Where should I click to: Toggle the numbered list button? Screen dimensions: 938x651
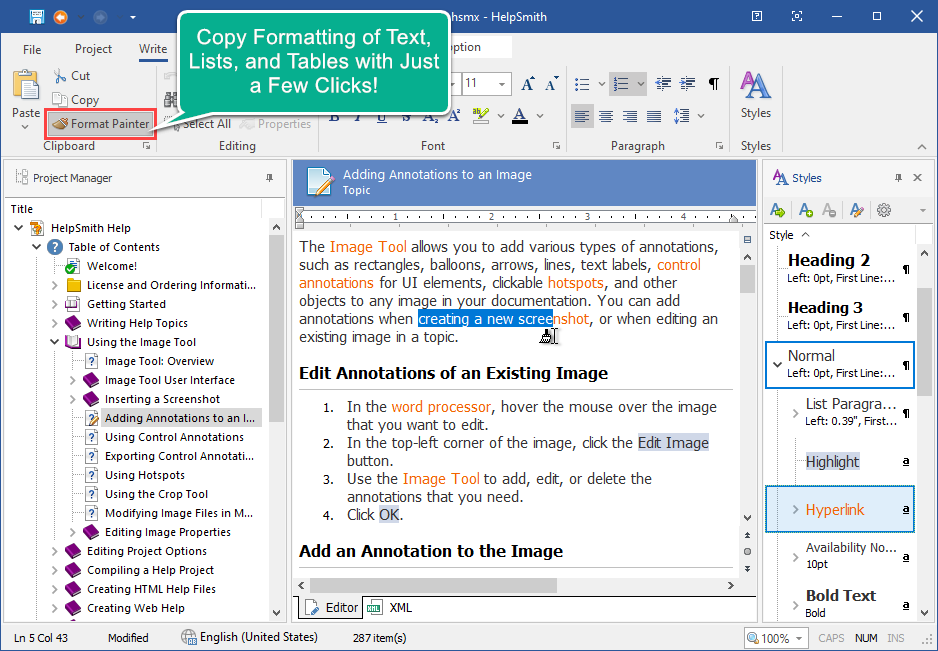coord(622,84)
